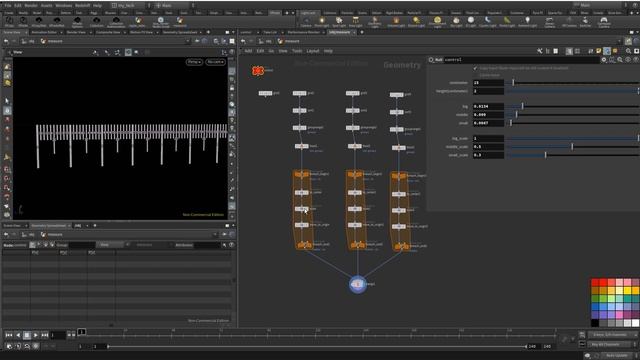Select the viewport Select tool in left toolbar
The width and height of the screenshot is (640, 360).
[7, 101]
